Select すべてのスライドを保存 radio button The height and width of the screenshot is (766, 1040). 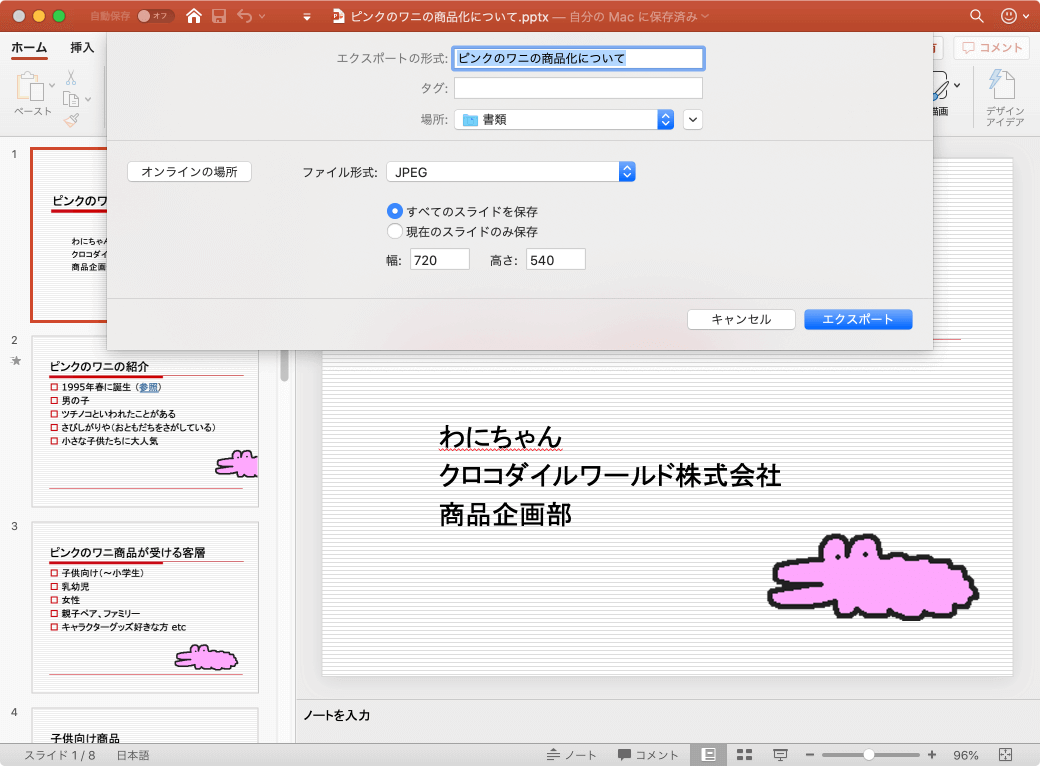click(395, 211)
